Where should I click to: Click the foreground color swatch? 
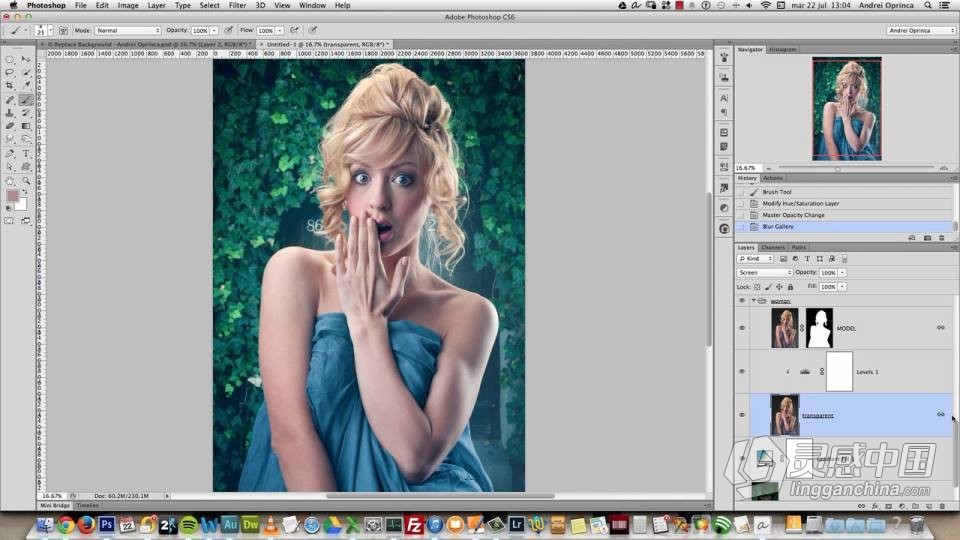(12, 195)
